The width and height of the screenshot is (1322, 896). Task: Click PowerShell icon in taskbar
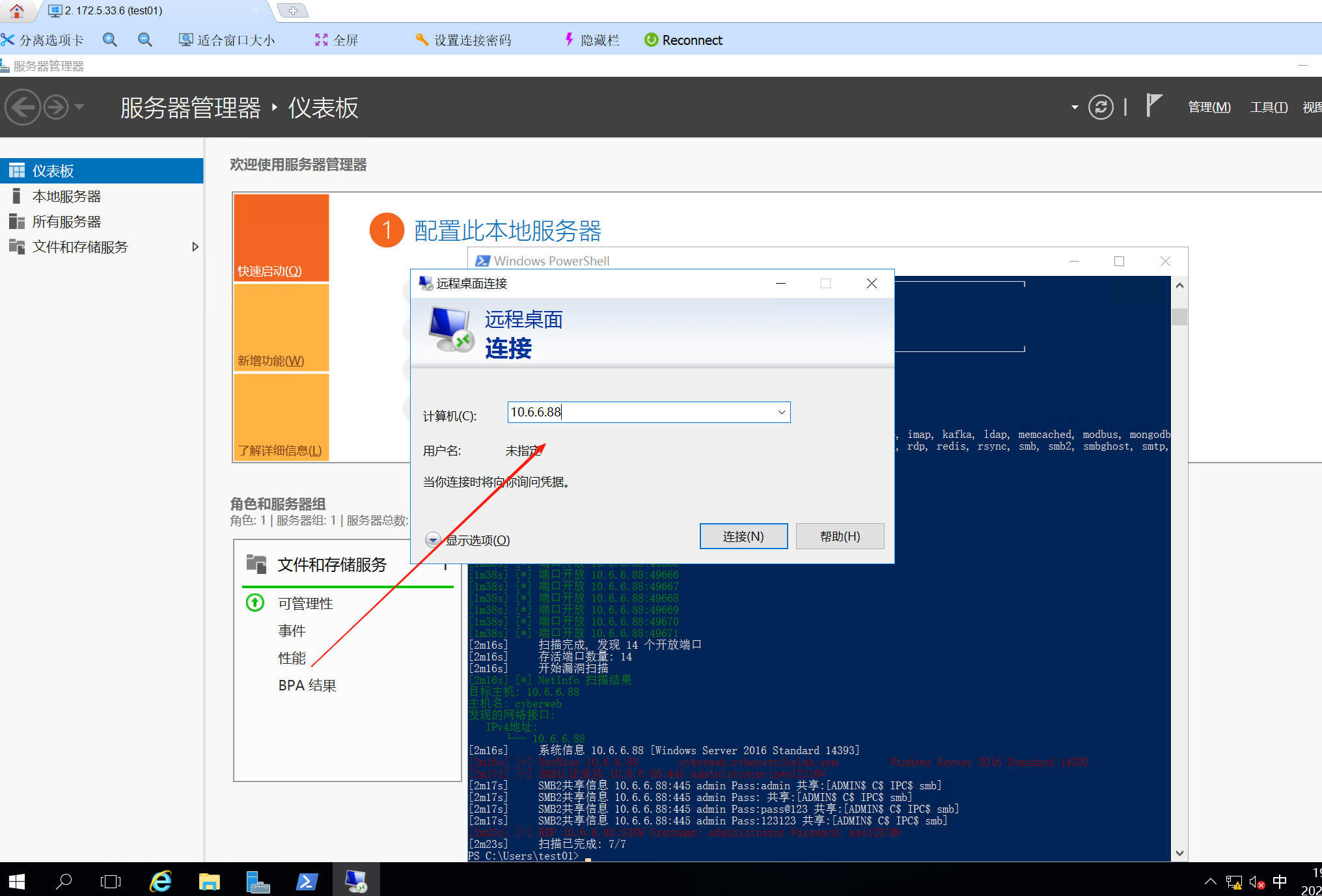click(307, 881)
